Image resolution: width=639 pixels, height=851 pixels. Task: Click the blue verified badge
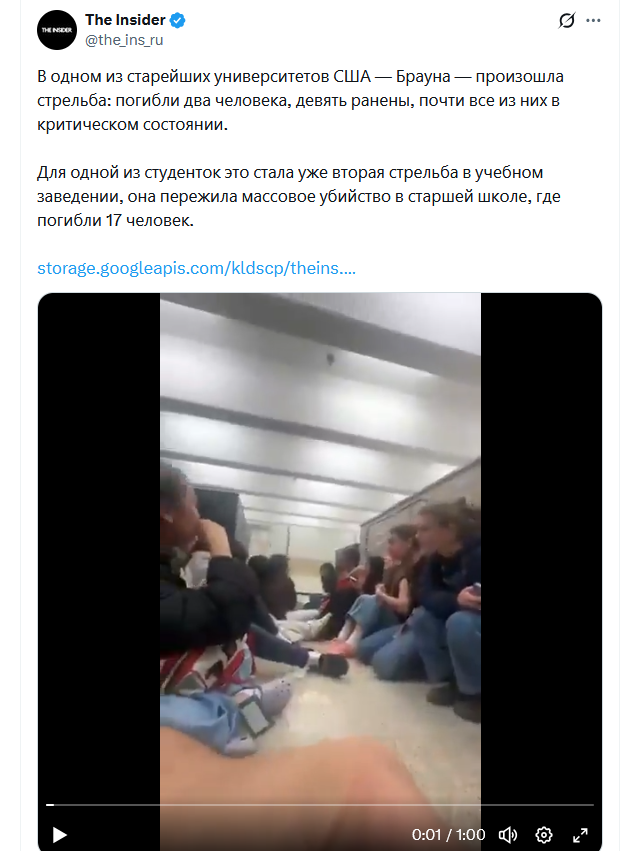[x=178, y=21]
